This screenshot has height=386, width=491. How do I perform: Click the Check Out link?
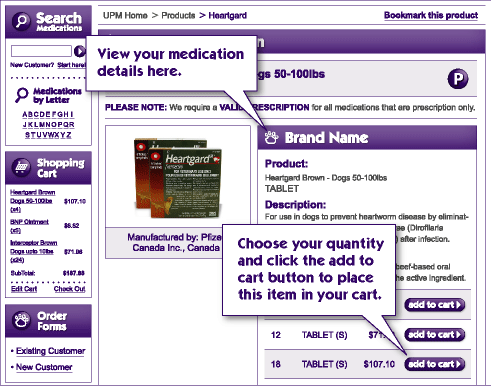[x=70, y=289]
